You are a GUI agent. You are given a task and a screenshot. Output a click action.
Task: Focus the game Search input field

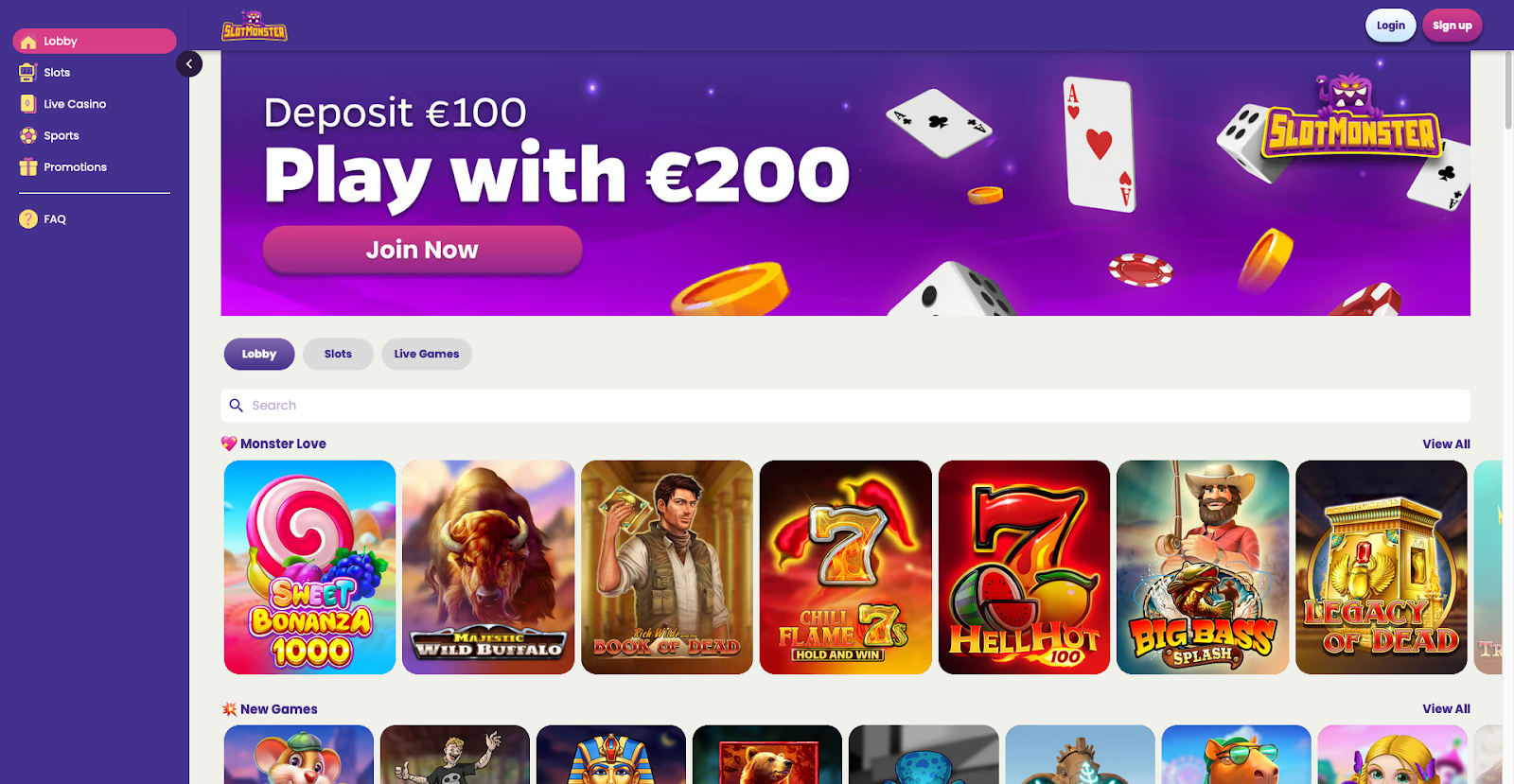(x=846, y=406)
